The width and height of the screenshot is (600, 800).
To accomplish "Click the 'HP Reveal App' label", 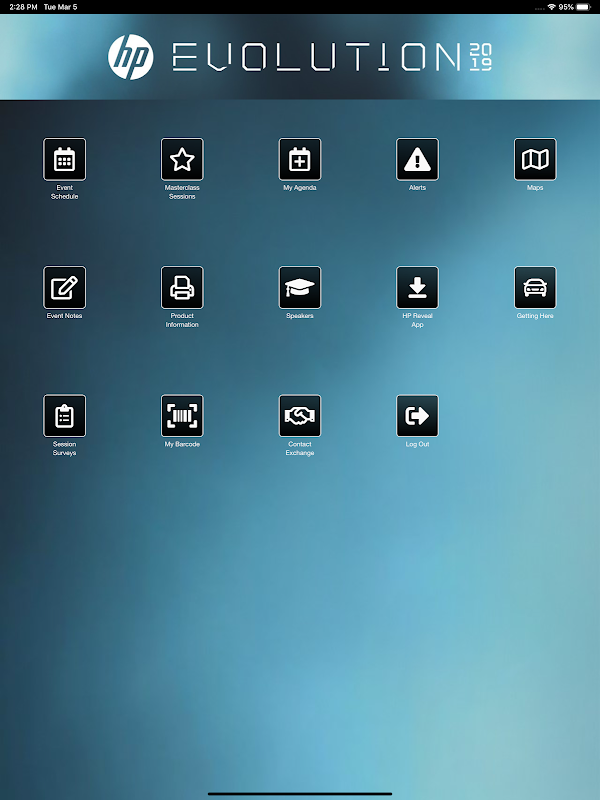I will coord(417,320).
